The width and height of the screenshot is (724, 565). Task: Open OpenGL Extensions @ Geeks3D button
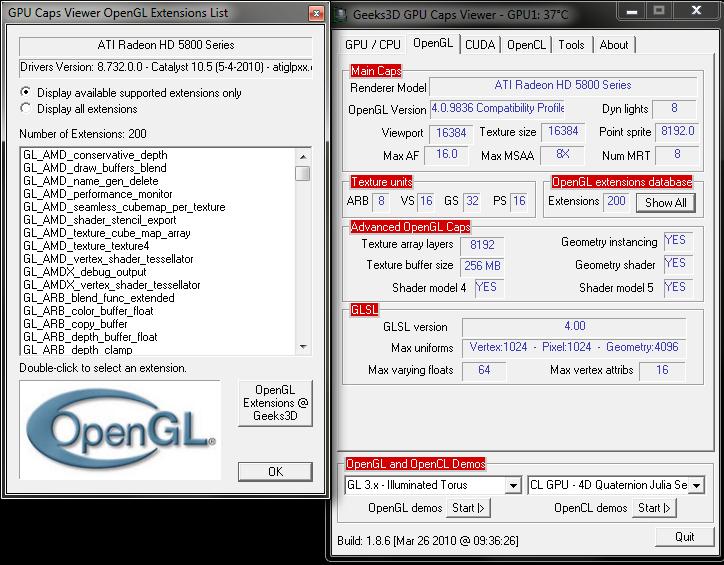275,403
